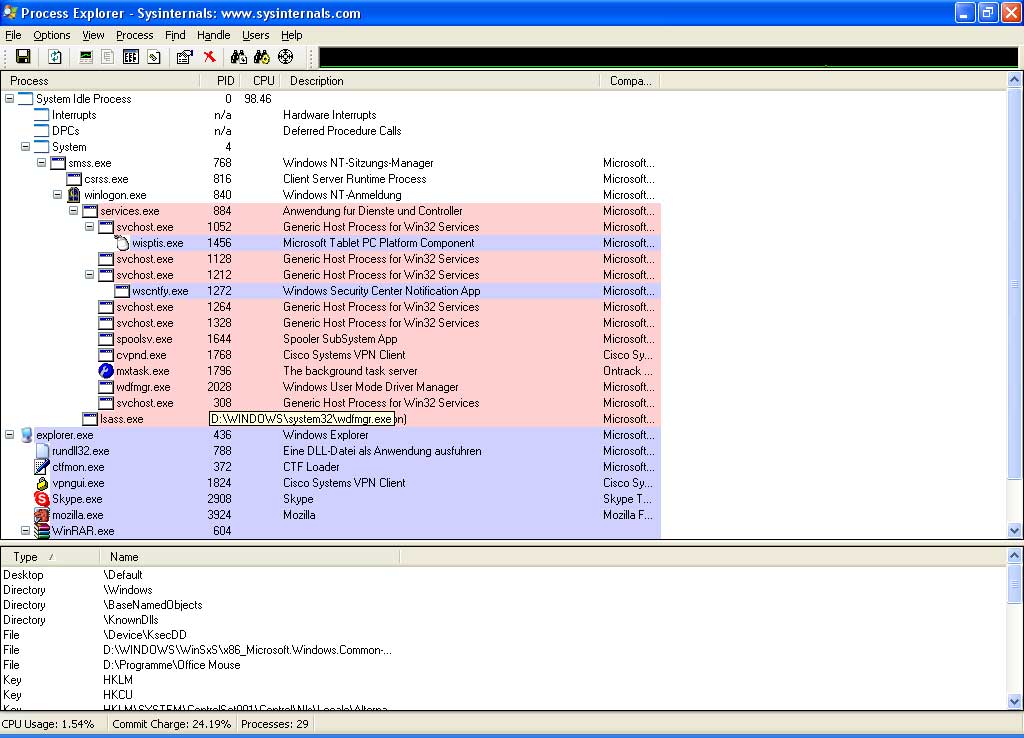Image resolution: width=1024 pixels, height=738 pixels.
Task: Click the winlogon.exe process icon
Action: [x=74, y=195]
